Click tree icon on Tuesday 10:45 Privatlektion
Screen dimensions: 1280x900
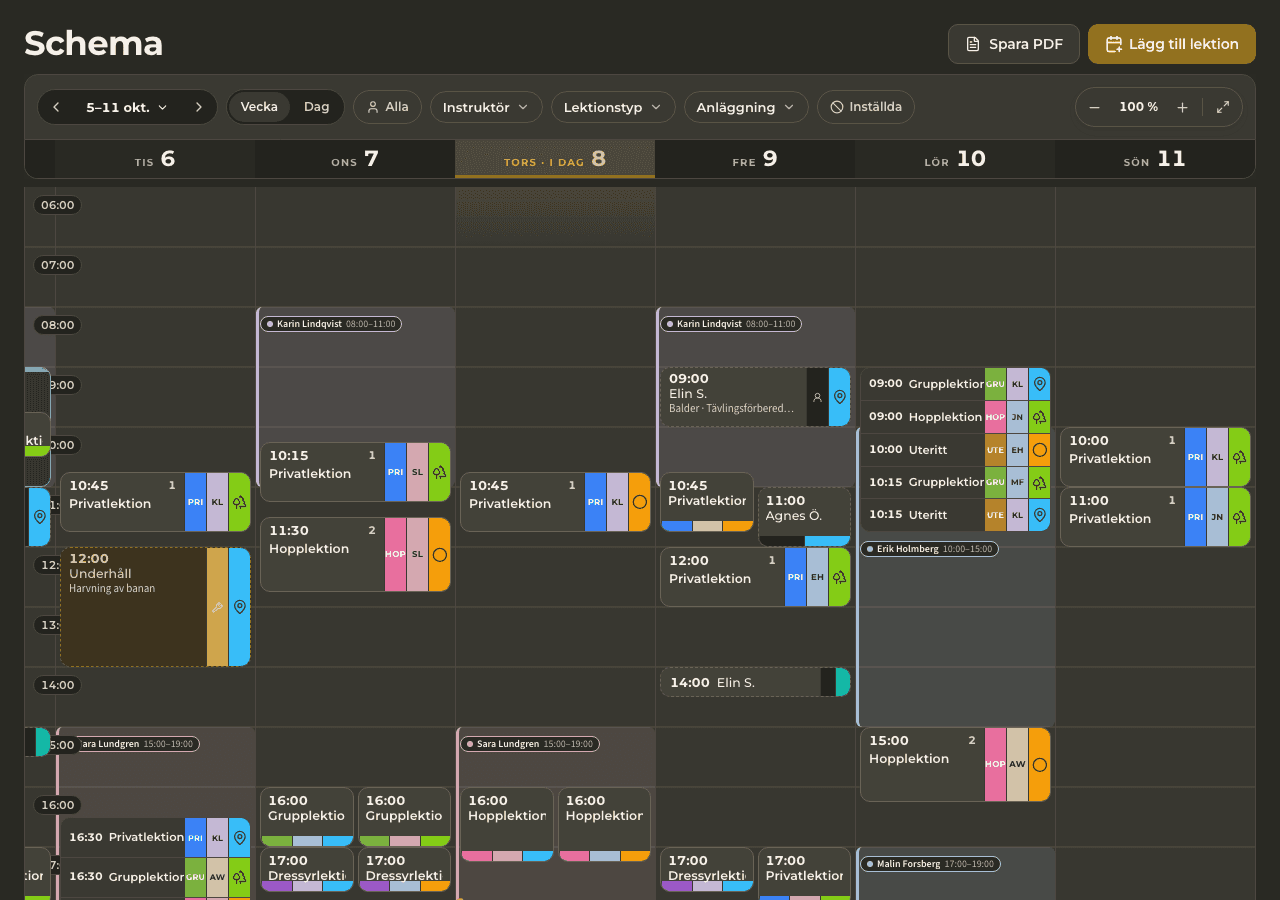pos(240,502)
